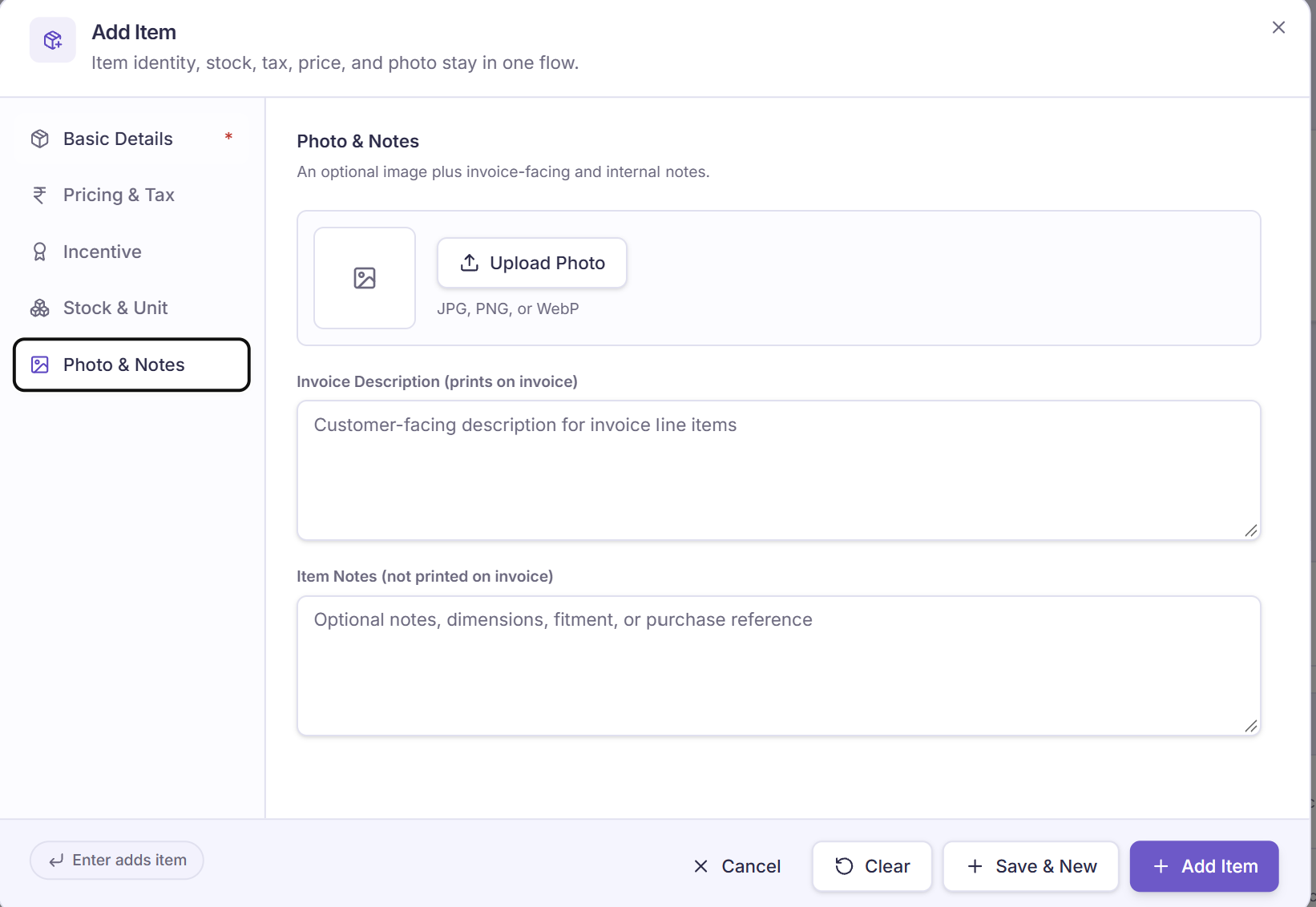Image resolution: width=1316 pixels, height=907 pixels.
Task: Click the Invoice Description resize handle
Action: pyautogui.click(x=1251, y=530)
